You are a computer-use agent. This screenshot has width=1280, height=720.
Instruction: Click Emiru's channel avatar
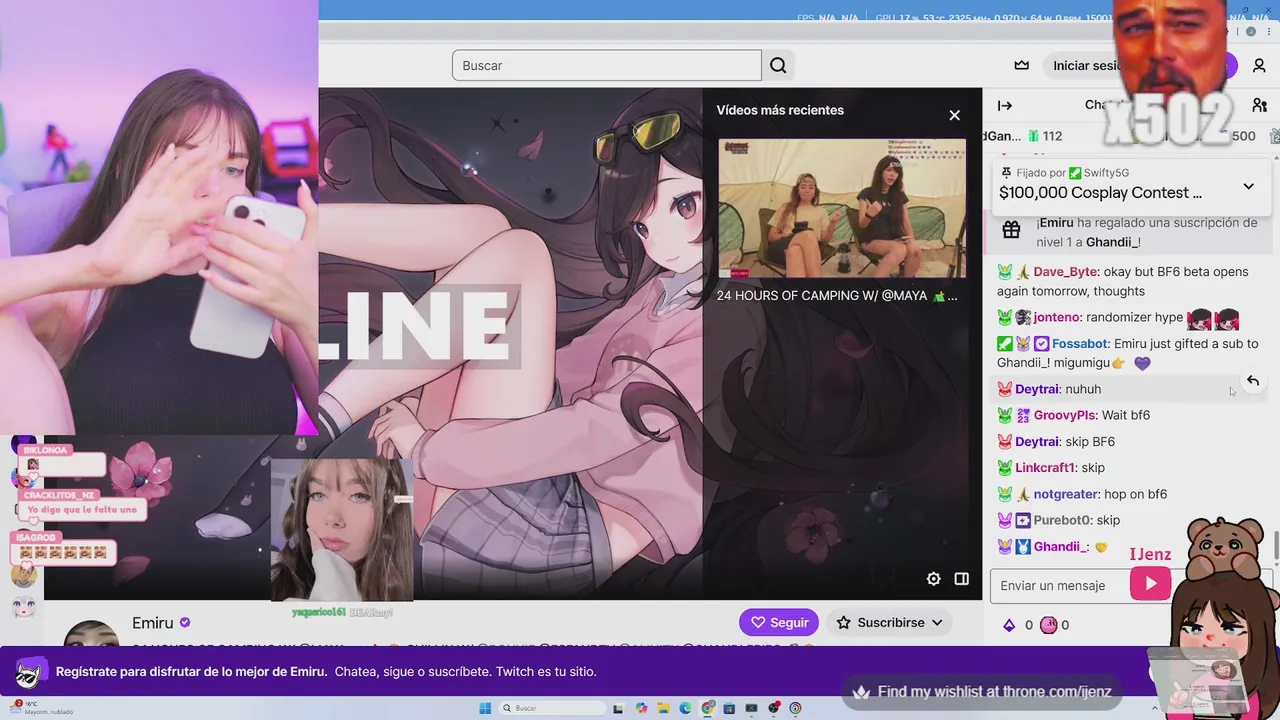(x=91, y=634)
